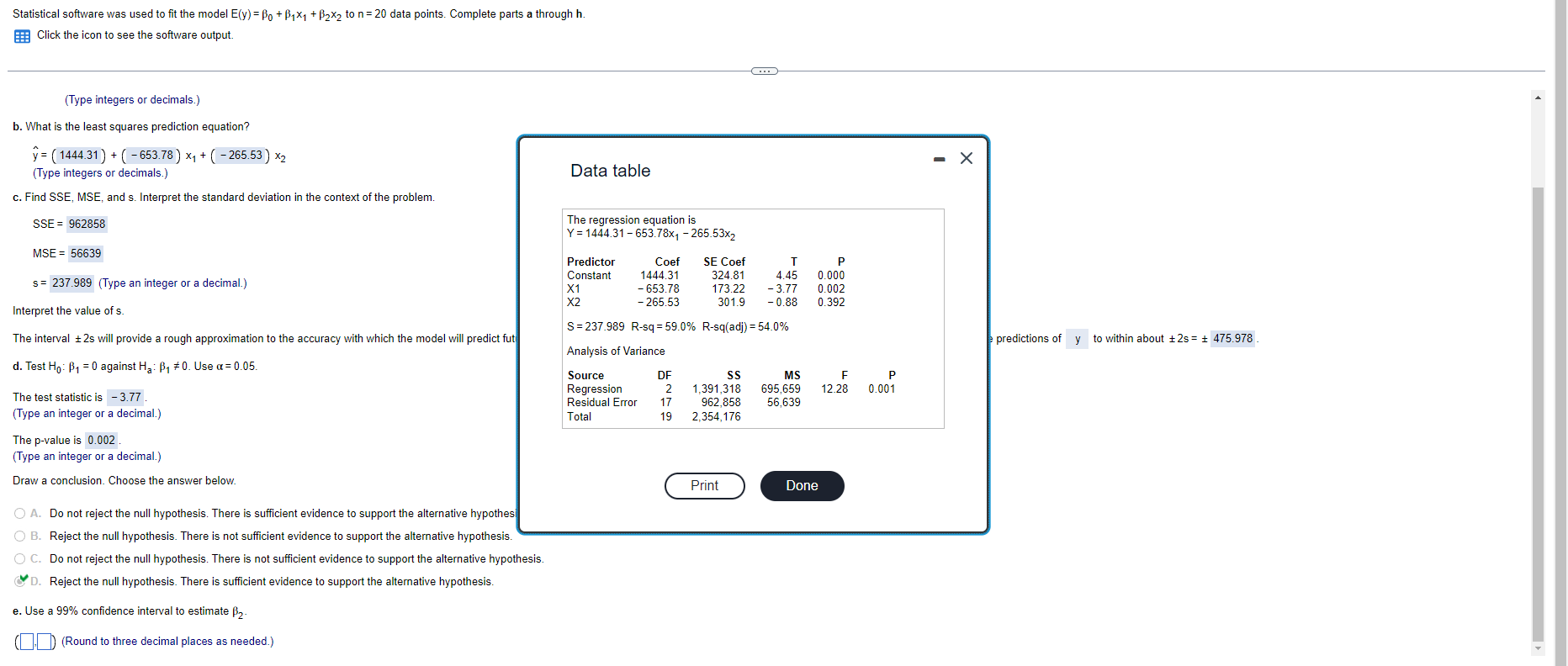Print the data table
The width and height of the screenshot is (1568, 666).
click(x=704, y=486)
